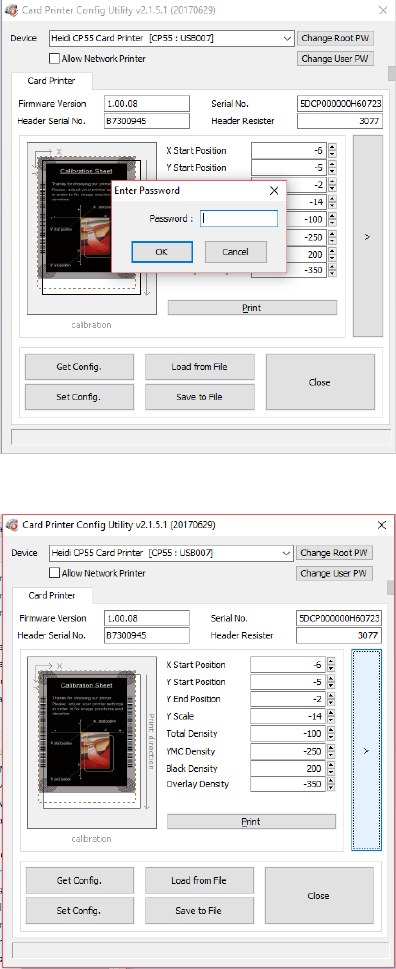Click Change Root PW in window behind password dialog
Screen dimensions: 396x969
click(x=335, y=38)
